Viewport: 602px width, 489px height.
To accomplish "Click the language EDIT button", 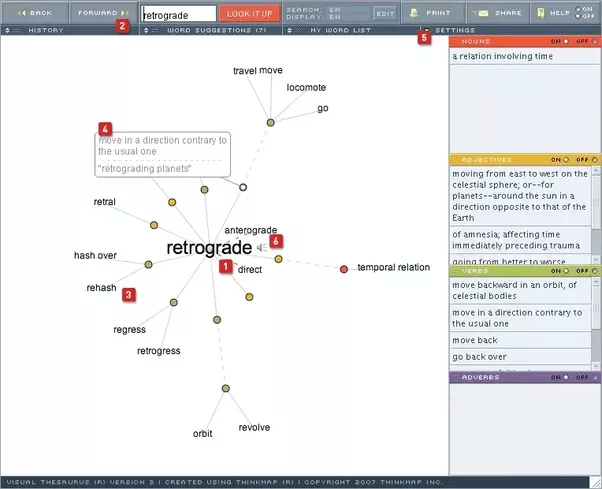I will point(385,14).
